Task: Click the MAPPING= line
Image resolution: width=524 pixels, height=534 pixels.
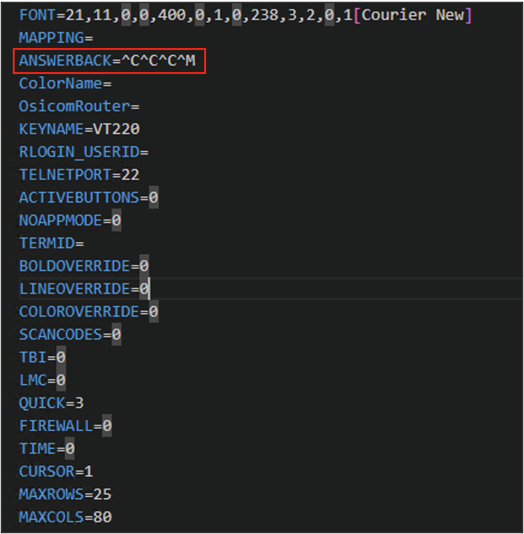Action: pos(56,38)
